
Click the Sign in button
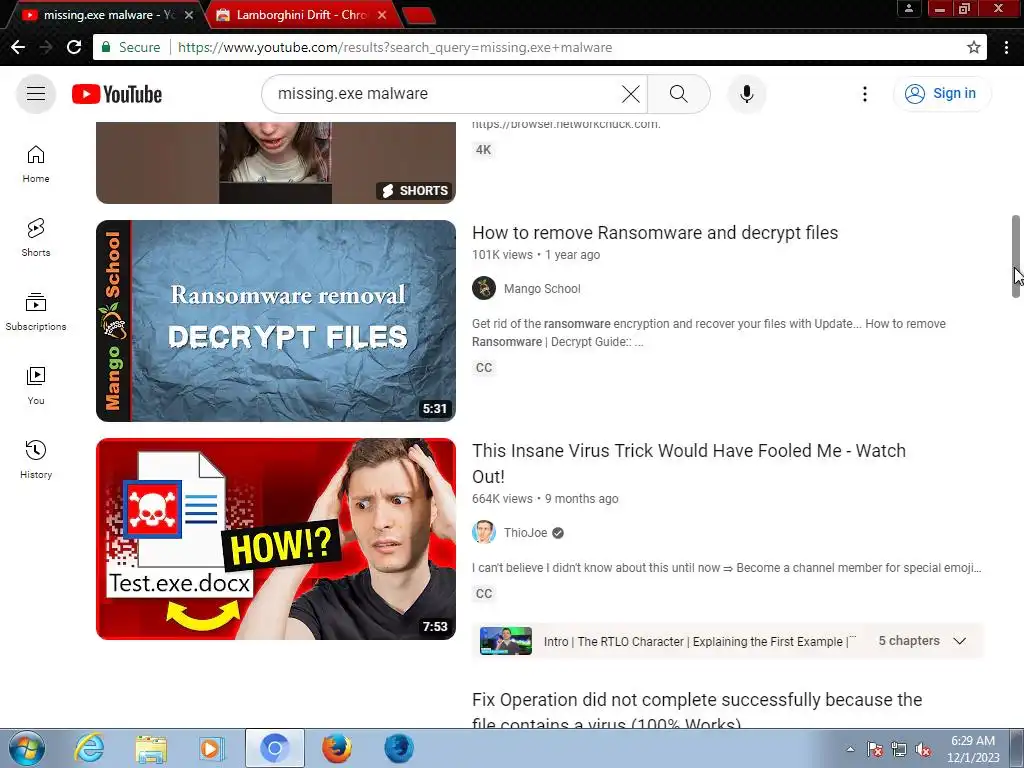pyautogui.click(x=941, y=93)
